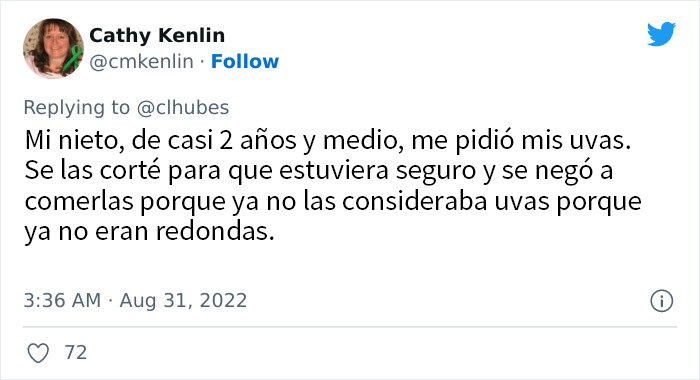This screenshot has width=700, height=380.
Task: Open the Twitter info circle icon
Action: [662, 301]
